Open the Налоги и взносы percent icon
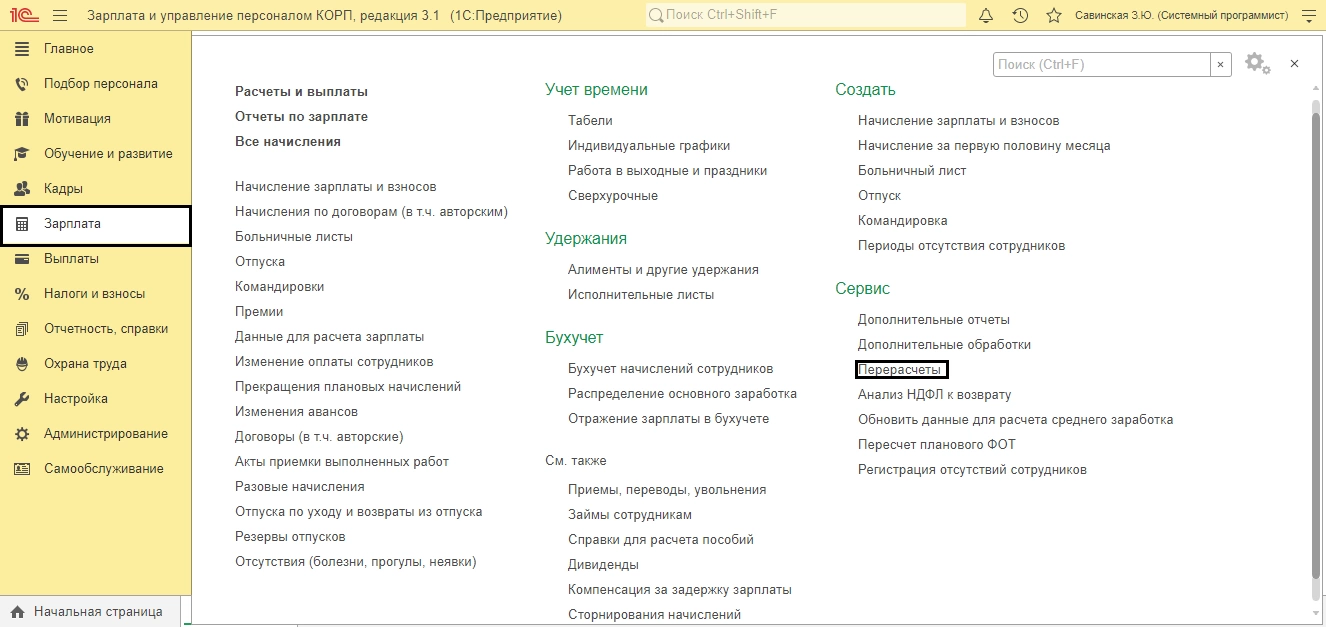Image resolution: width=1326 pixels, height=627 pixels. 22,294
